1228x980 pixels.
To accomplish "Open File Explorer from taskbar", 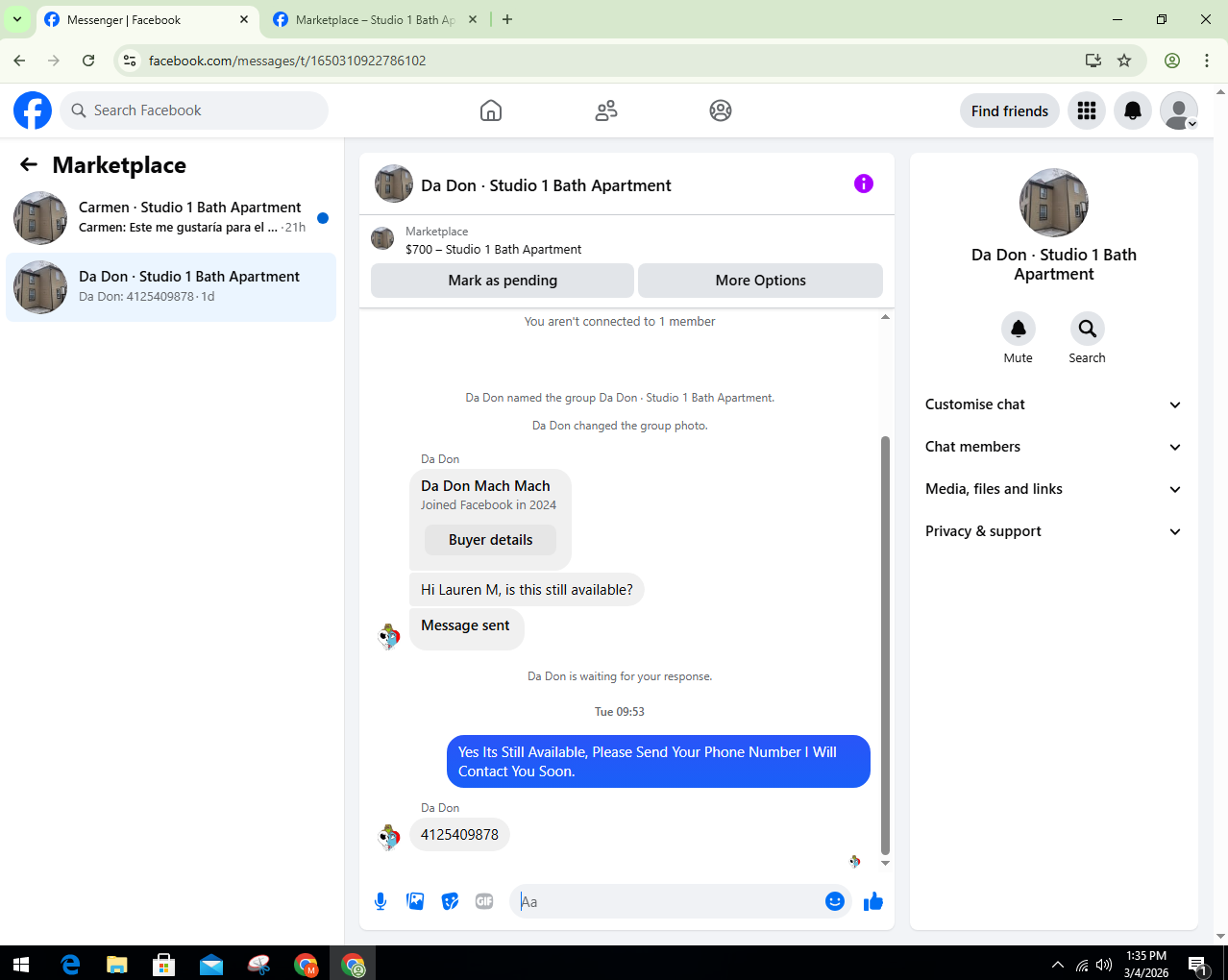I will [x=116, y=964].
